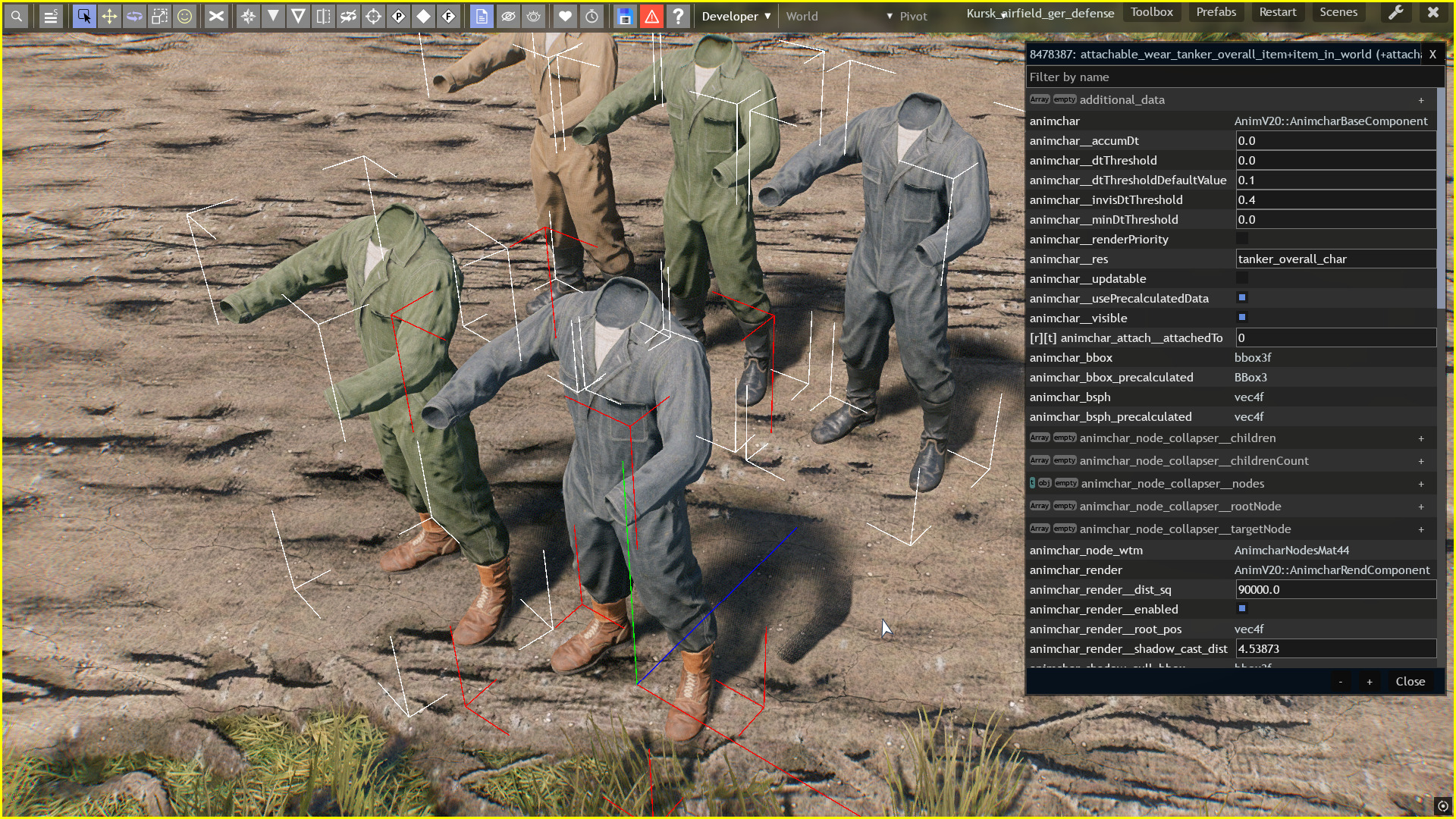Click the save floppy disk icon
1456x819 pixels.
click(x=625, y=16)
